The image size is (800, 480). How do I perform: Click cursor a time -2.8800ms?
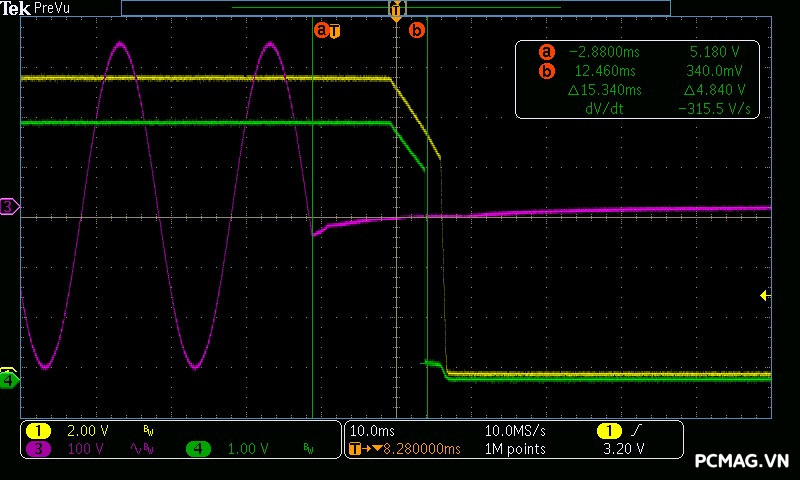[x=604, y=52]
